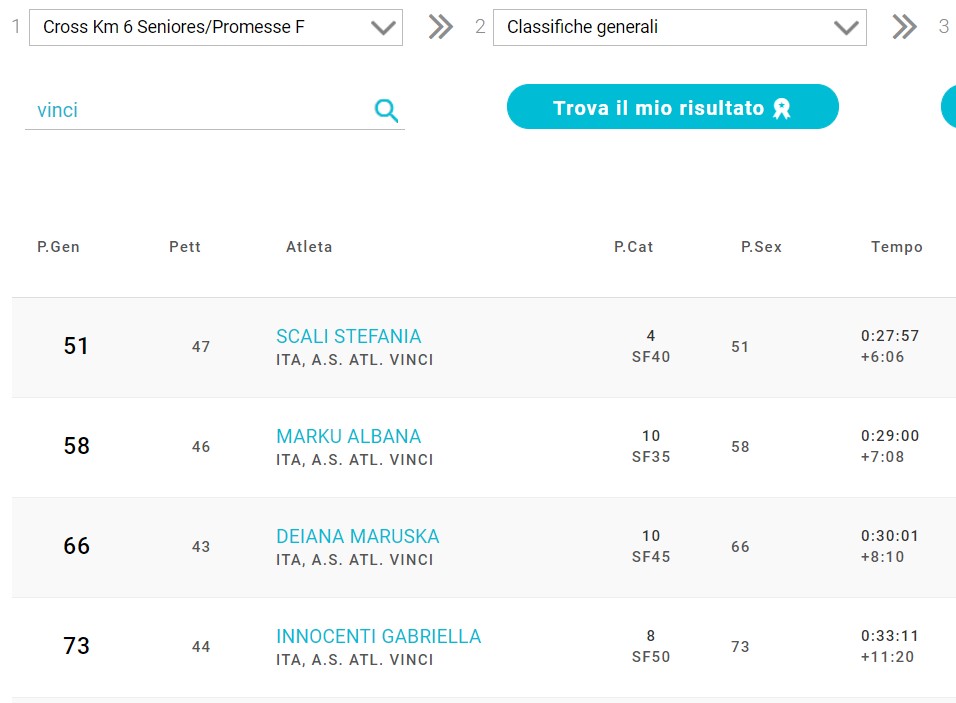Sort by Pett column header
The image size is (956, 703).
point(185,247)
